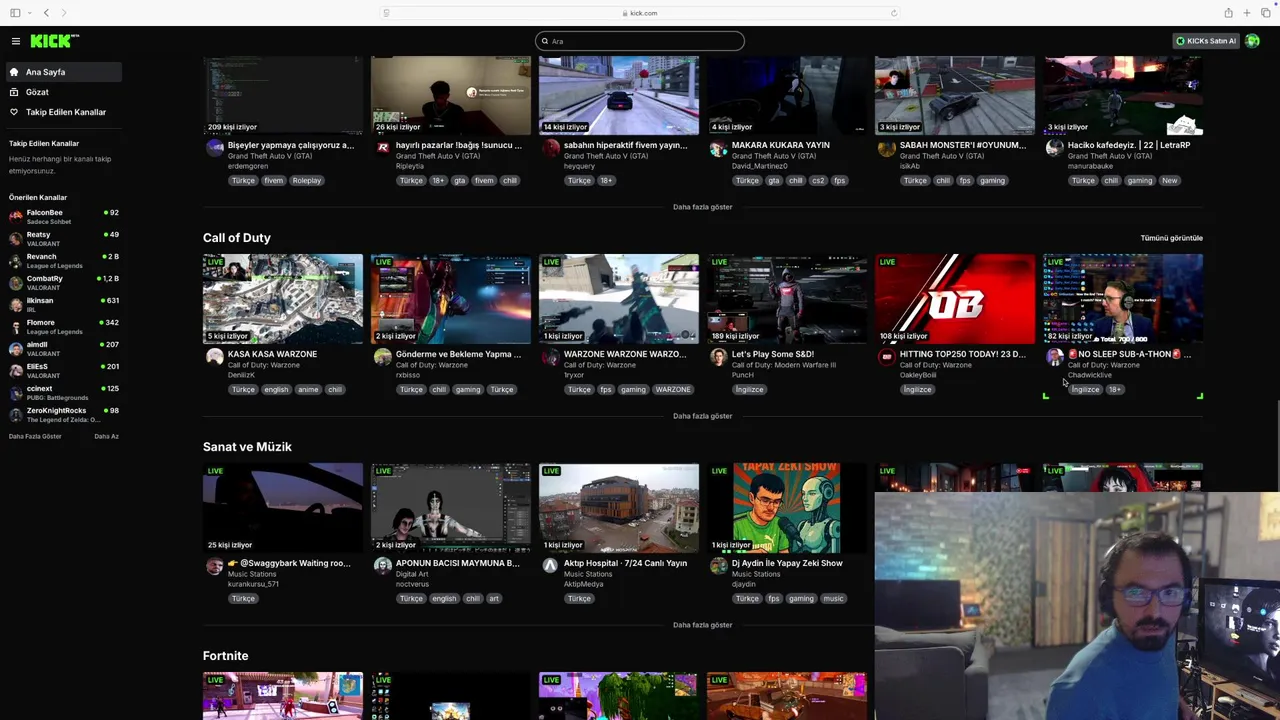Expand Call of Duty section with Daha fazla göster

point(702,416)
